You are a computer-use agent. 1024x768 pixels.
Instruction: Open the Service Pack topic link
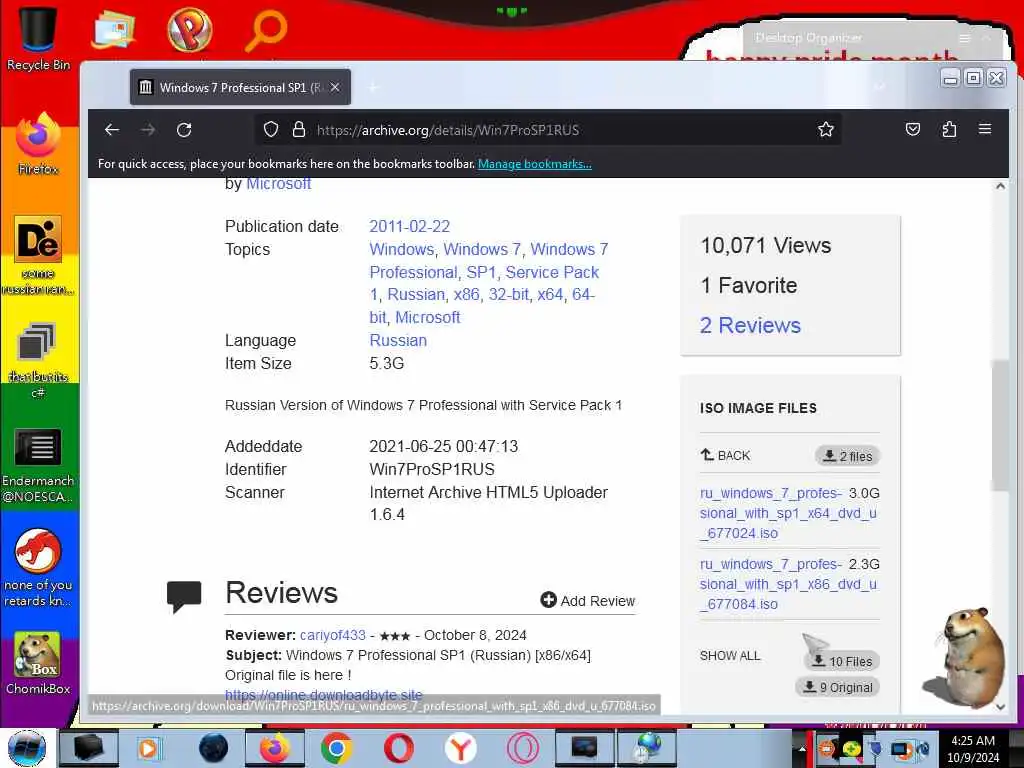552,272
